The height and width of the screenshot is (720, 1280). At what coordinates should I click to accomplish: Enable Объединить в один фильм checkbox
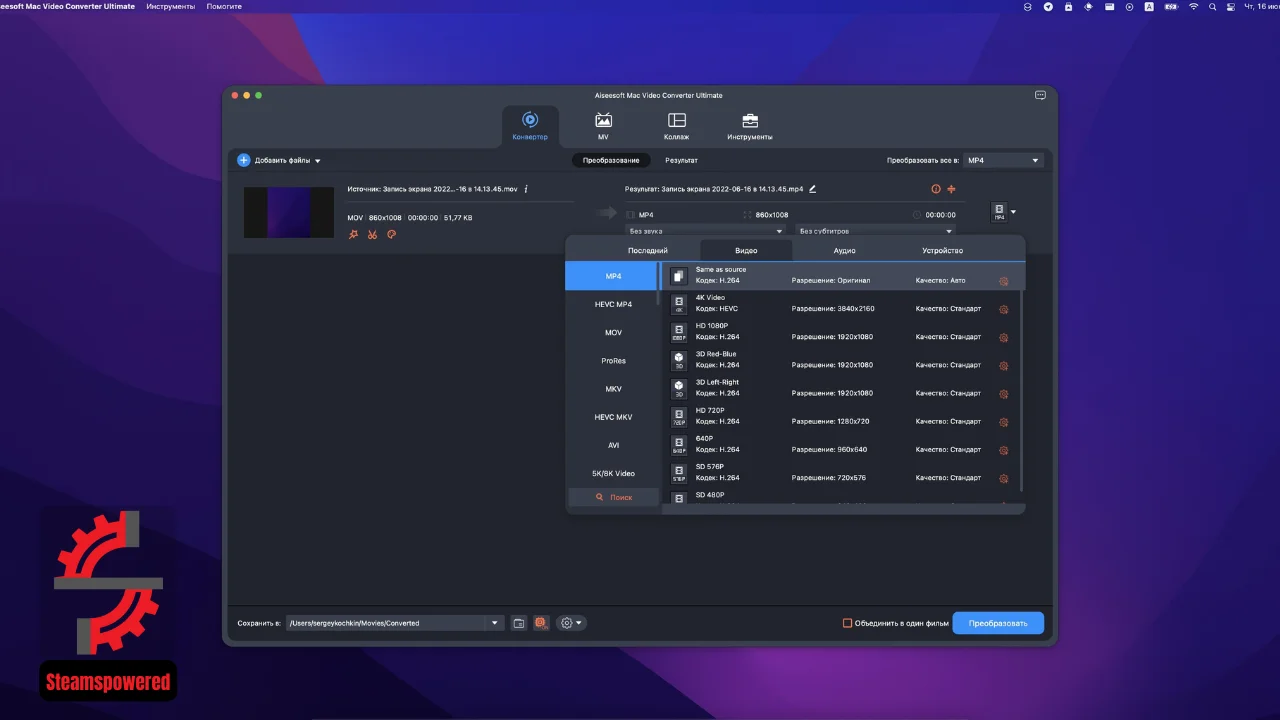click(847, 623)
